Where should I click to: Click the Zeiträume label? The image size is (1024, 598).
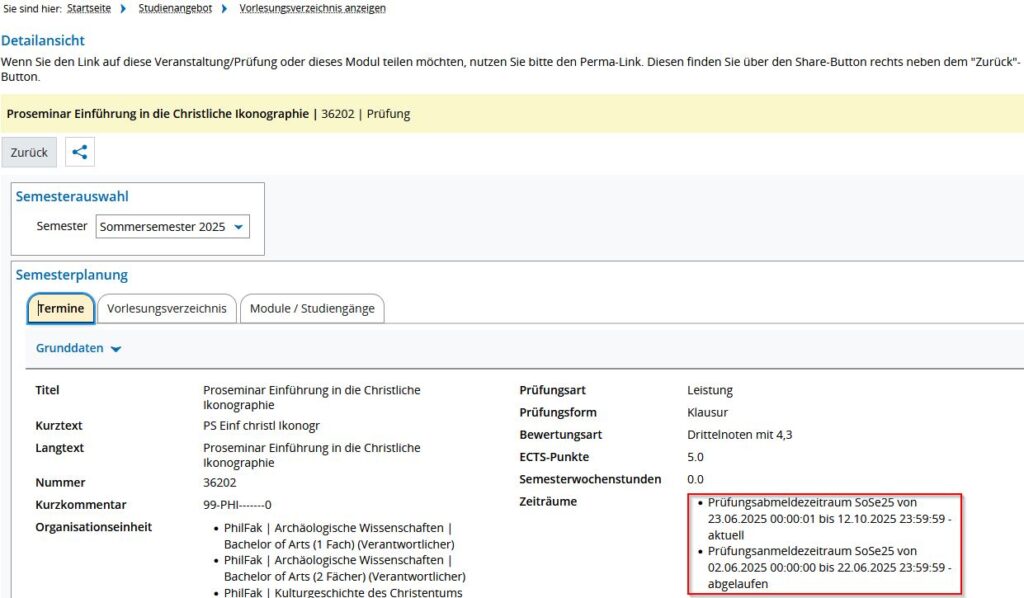(x=548, y=501)
